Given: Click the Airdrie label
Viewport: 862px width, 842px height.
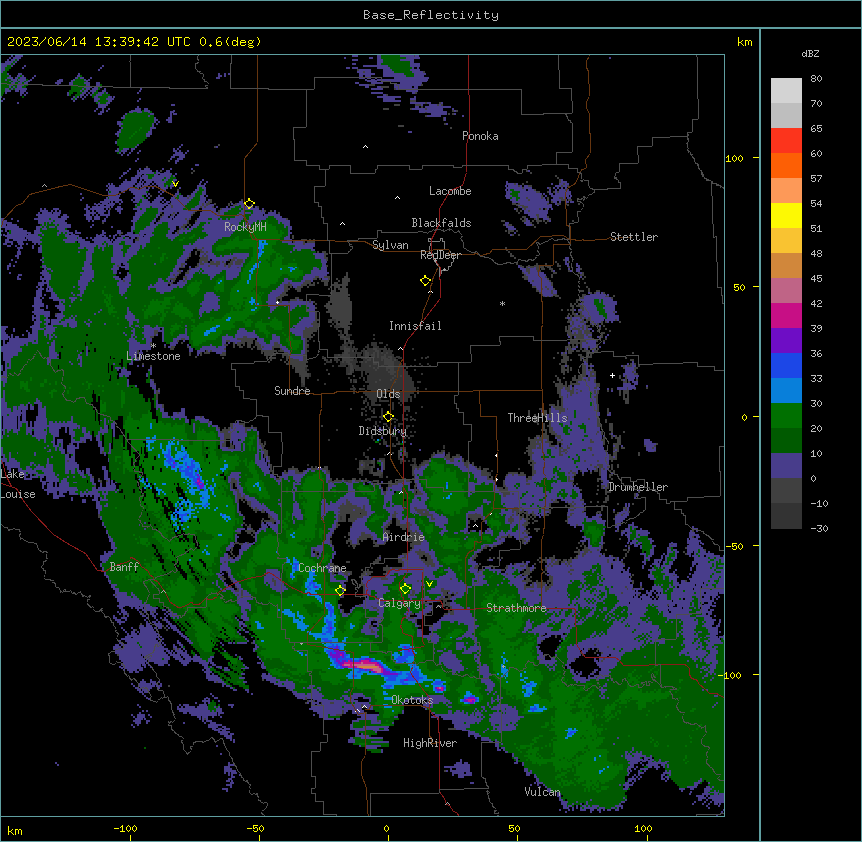Looking at the screenshot, I should (404, 537).
